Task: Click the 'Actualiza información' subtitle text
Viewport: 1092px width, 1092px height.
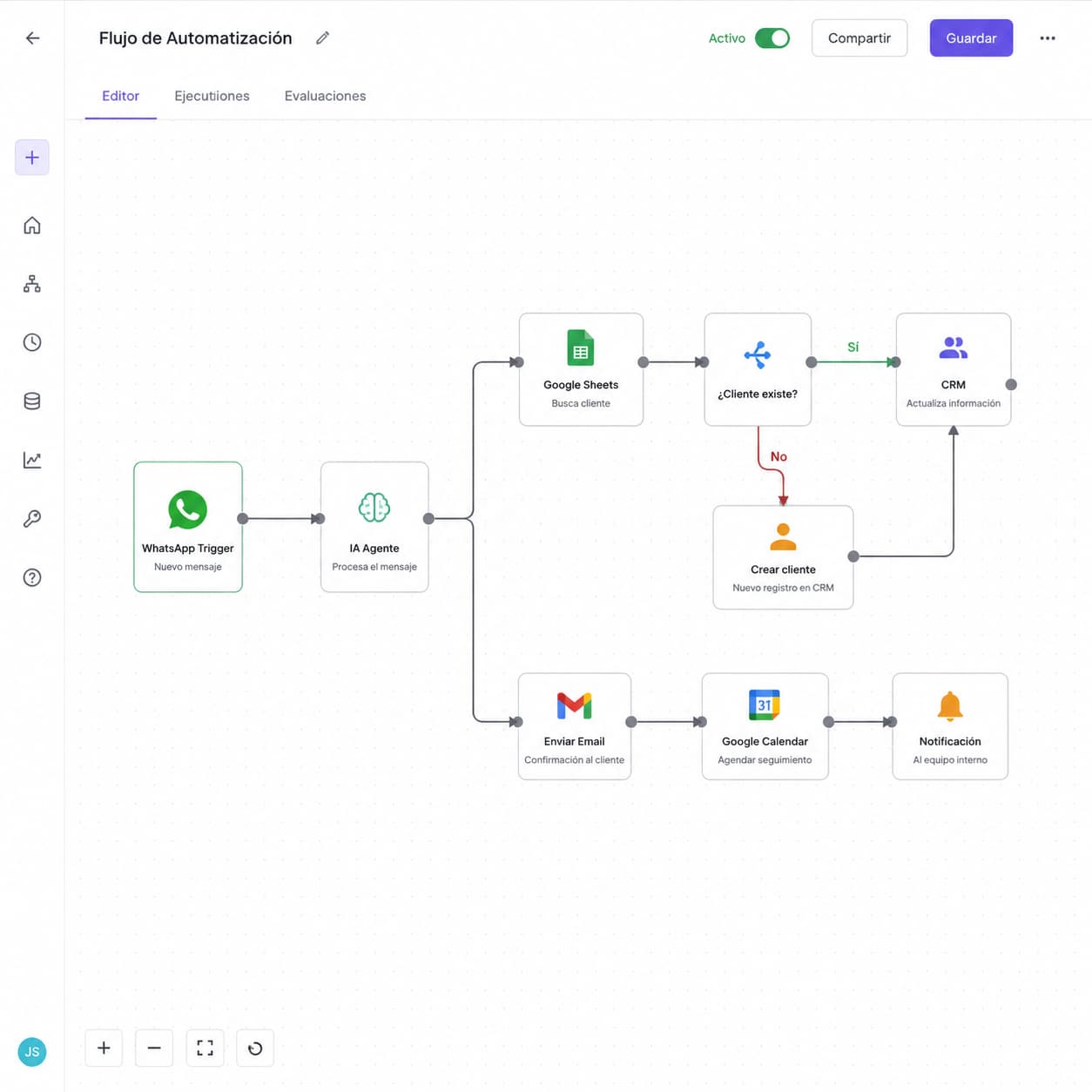Action: point(954,403)
